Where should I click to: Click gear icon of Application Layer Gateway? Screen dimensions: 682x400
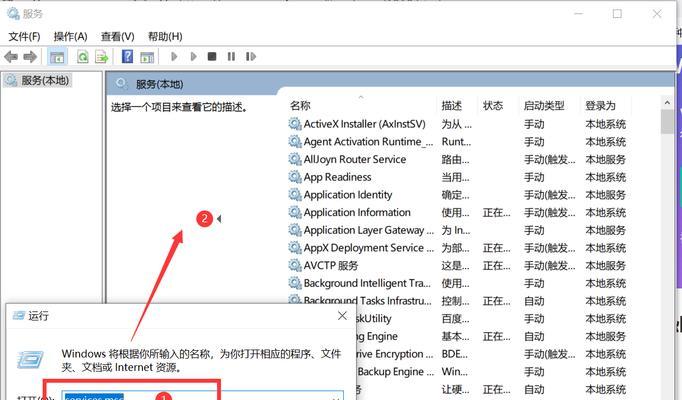click(295, 230)
